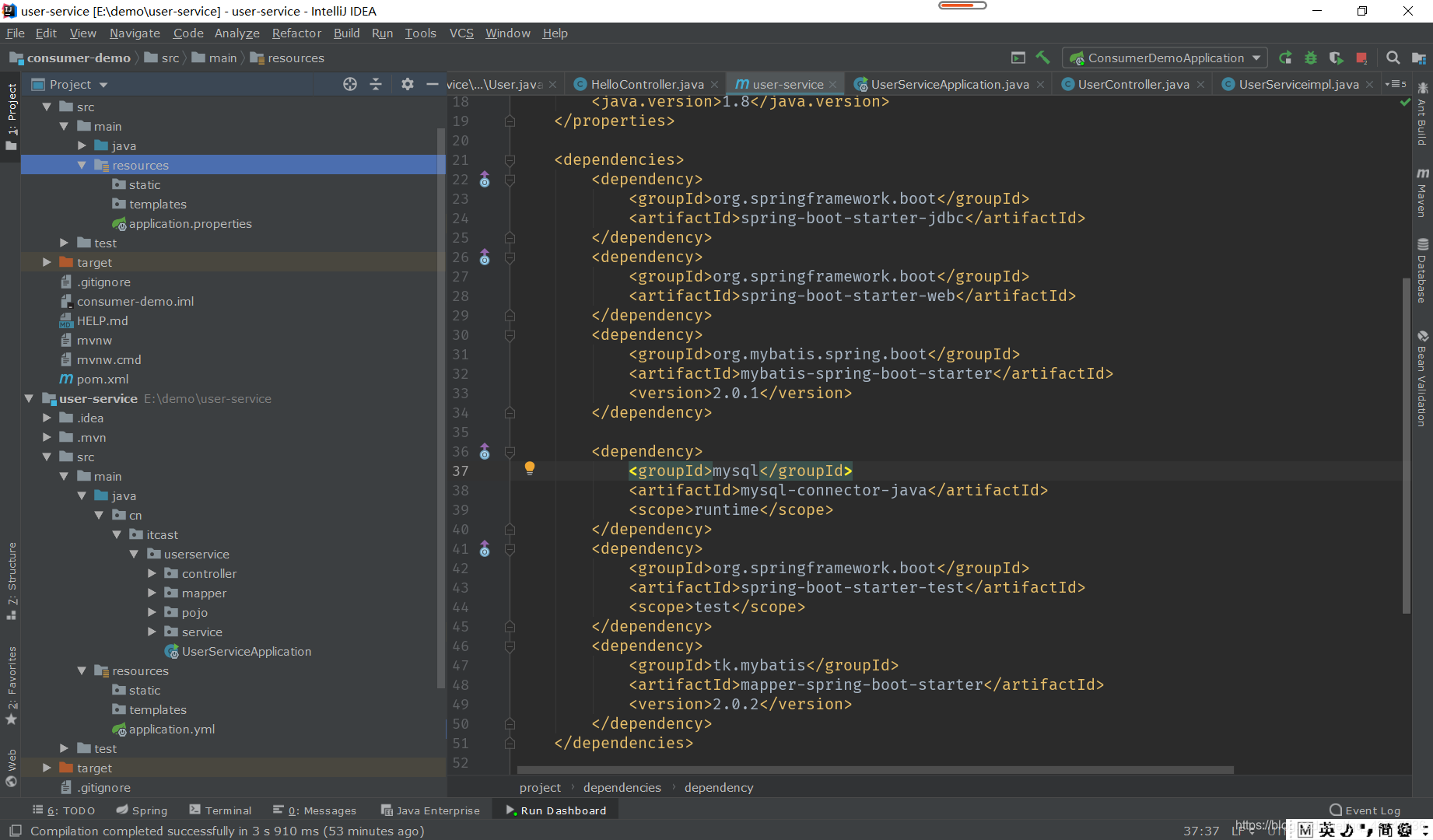
Task: Collapse the consumer-demo resources folder
Action: point(82,165)
